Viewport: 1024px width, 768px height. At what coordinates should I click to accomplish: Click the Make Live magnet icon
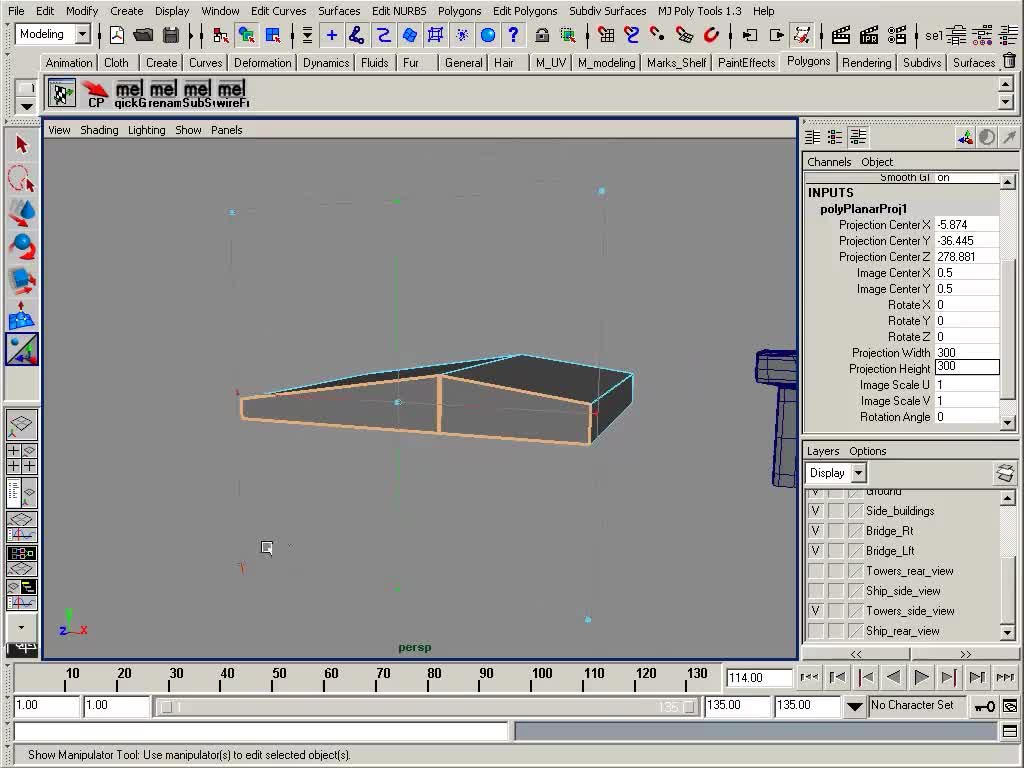pos(711,35)
